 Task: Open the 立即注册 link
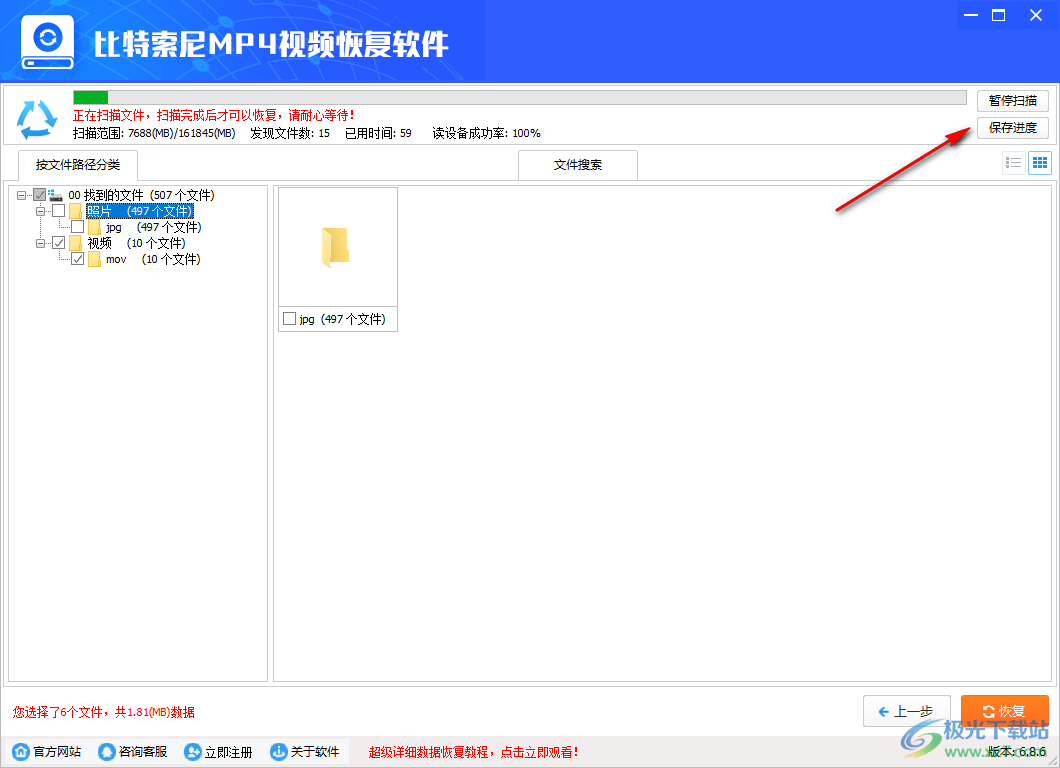tap(228, 752)
